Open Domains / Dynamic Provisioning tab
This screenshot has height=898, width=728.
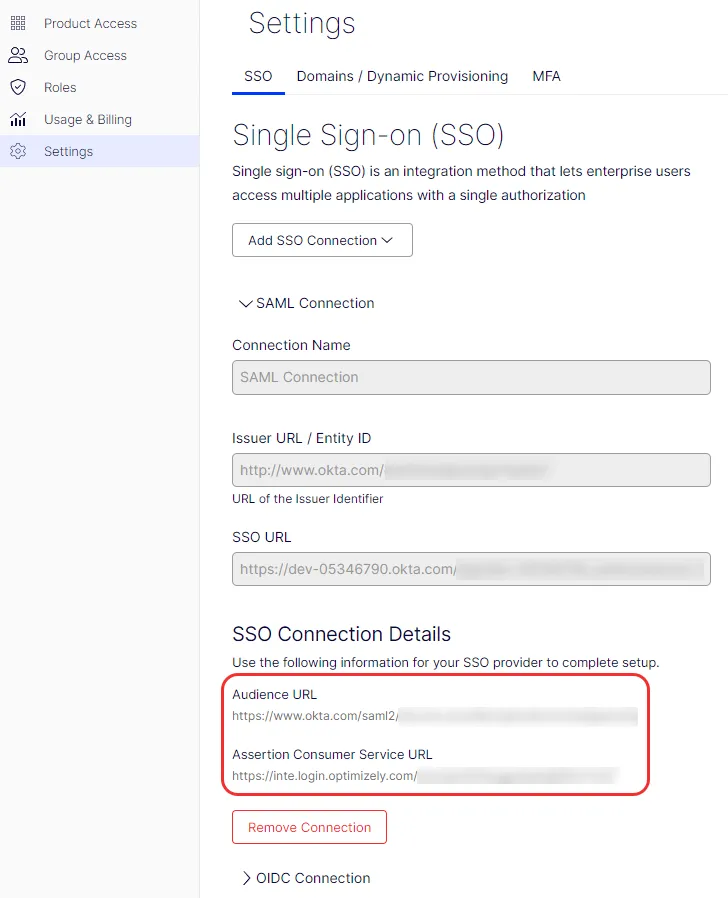[402, 76]
